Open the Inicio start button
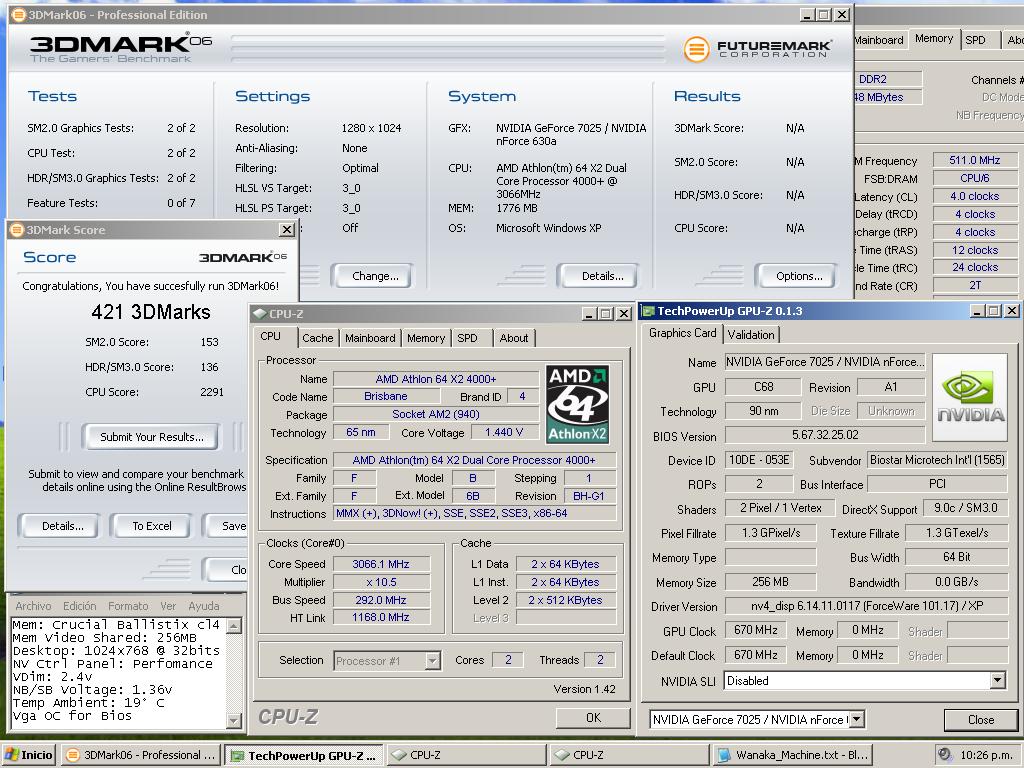 (x=28, y=755)
